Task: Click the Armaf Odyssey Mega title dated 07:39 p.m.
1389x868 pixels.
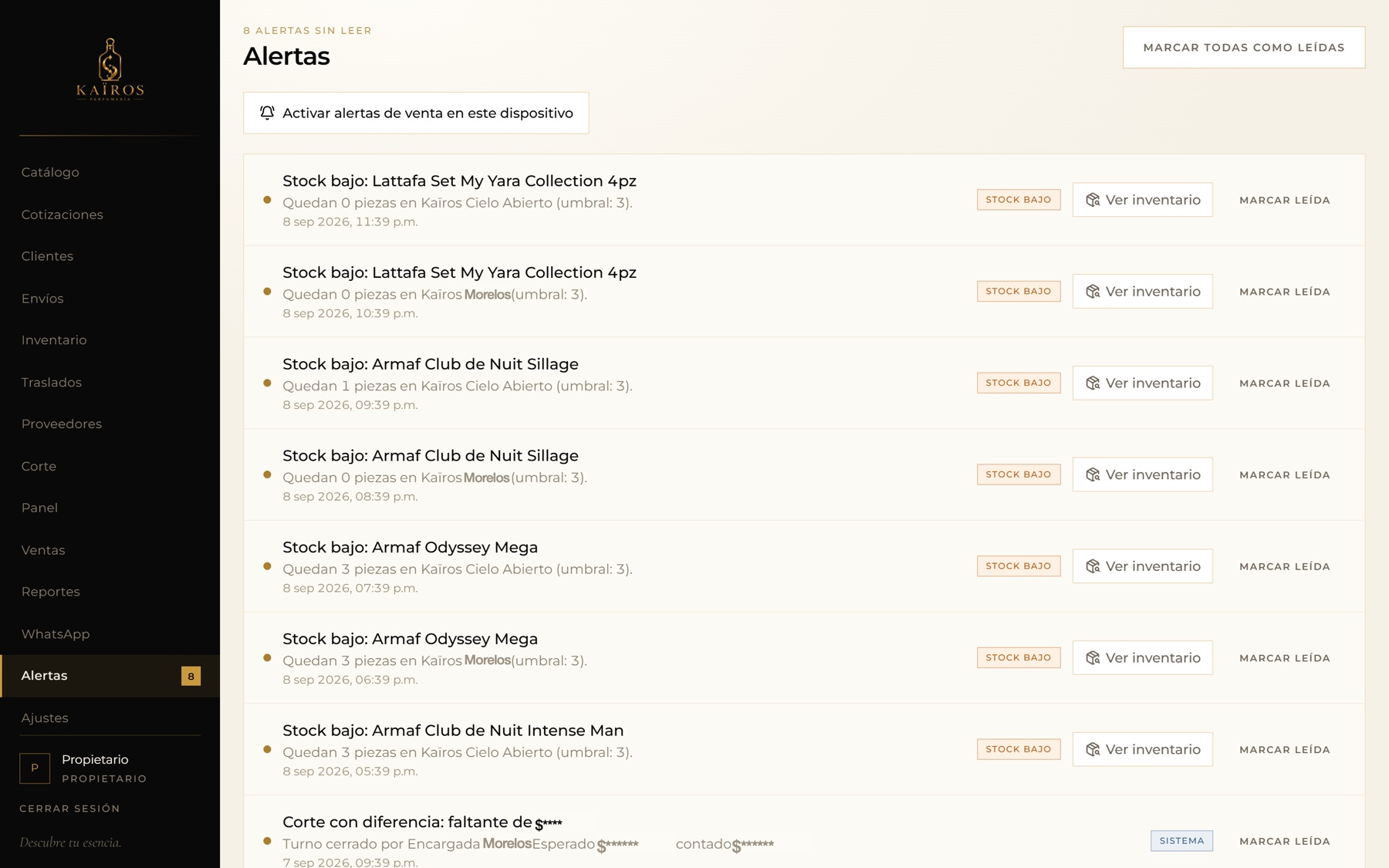Action: [410, 548]
